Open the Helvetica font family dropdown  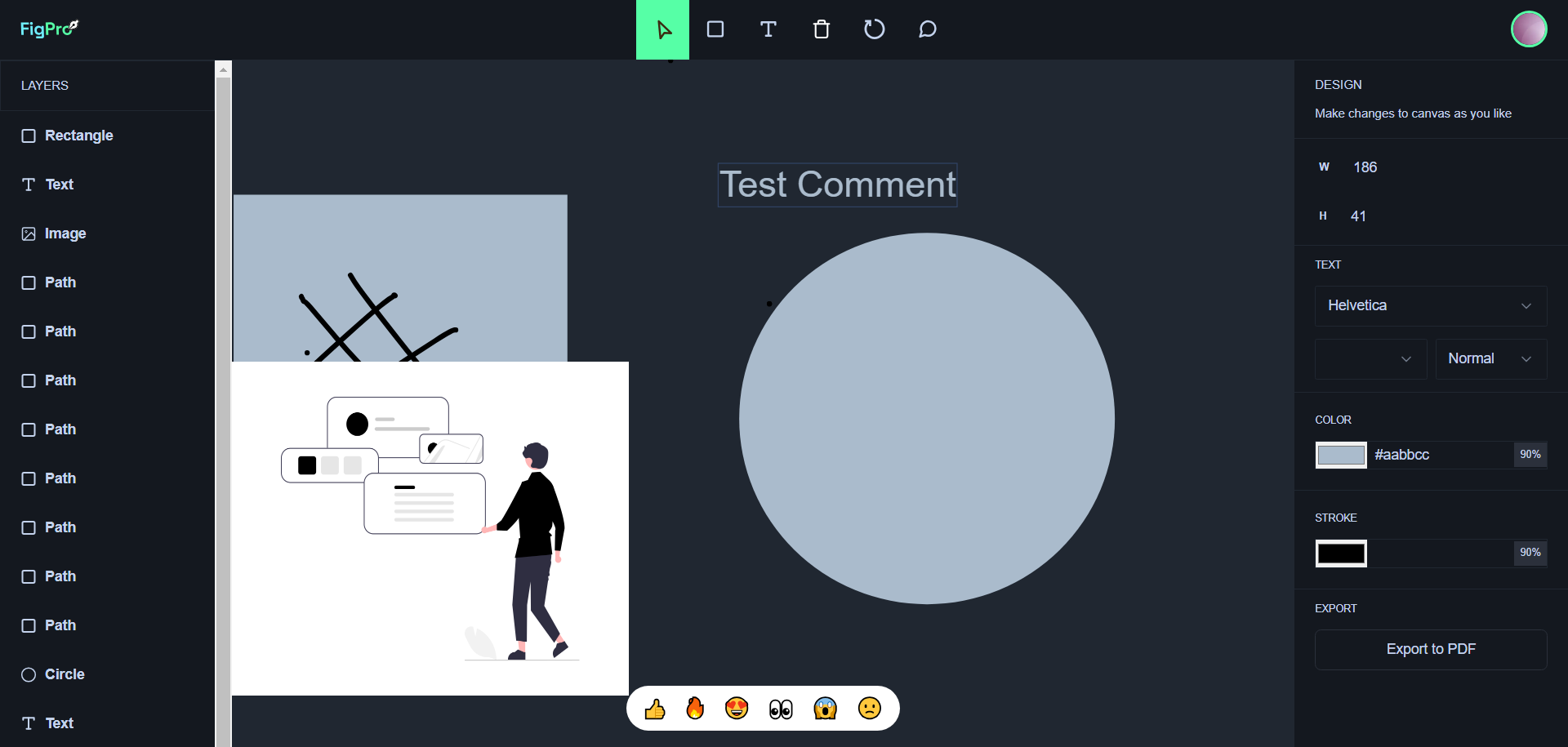1431,305
